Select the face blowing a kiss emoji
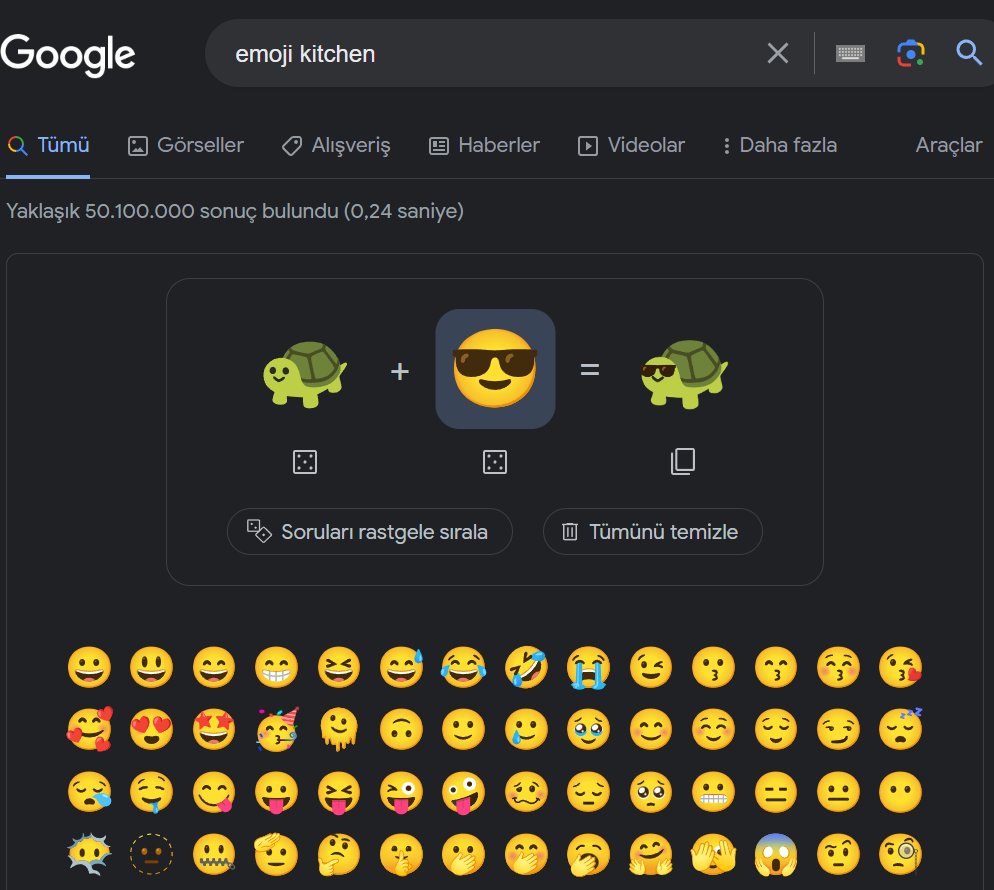Screen dimensions: 994x890 pyautogui.click(x=901, y=667)
